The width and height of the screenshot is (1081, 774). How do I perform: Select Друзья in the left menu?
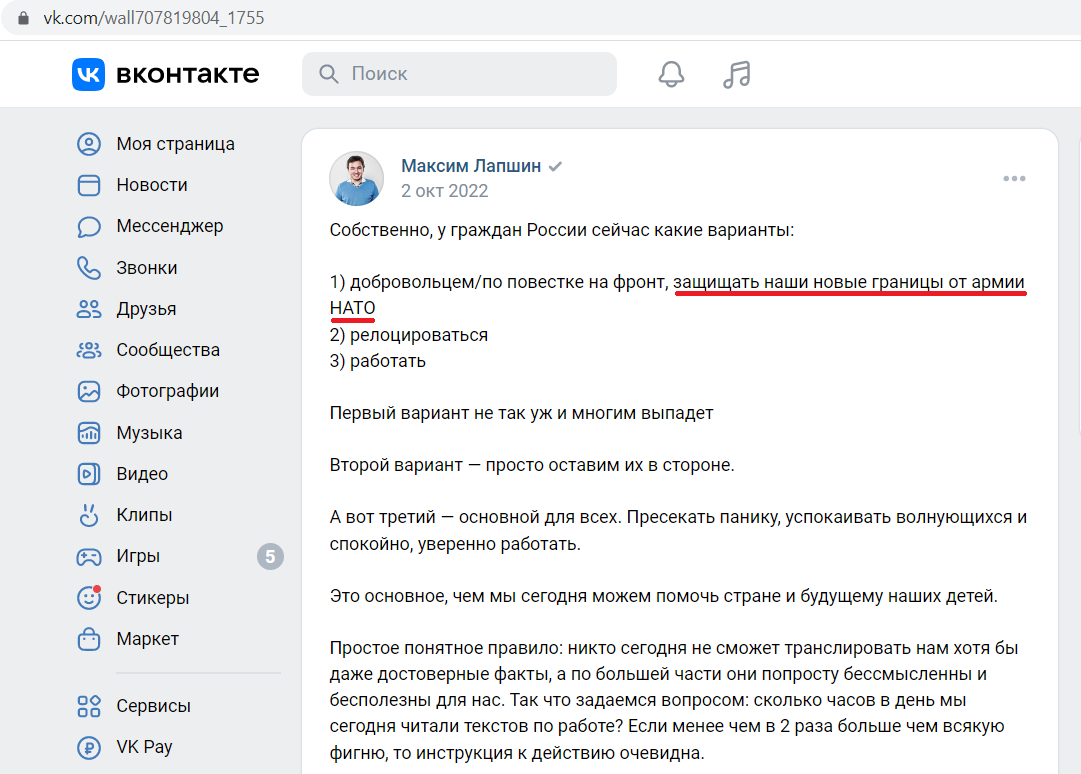pos(146,309)
